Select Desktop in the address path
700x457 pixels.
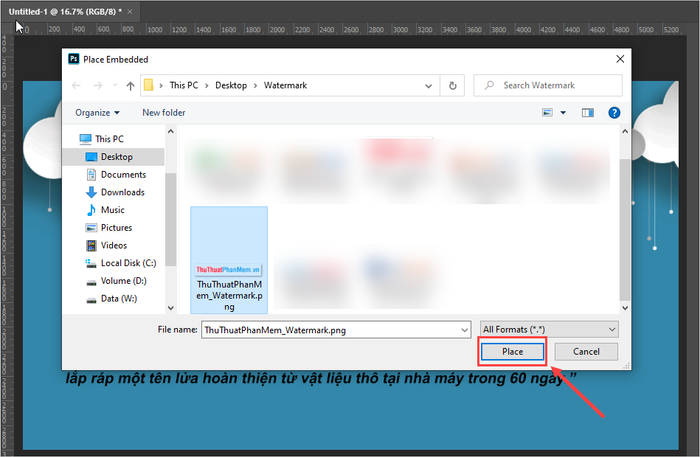[231, 85]
